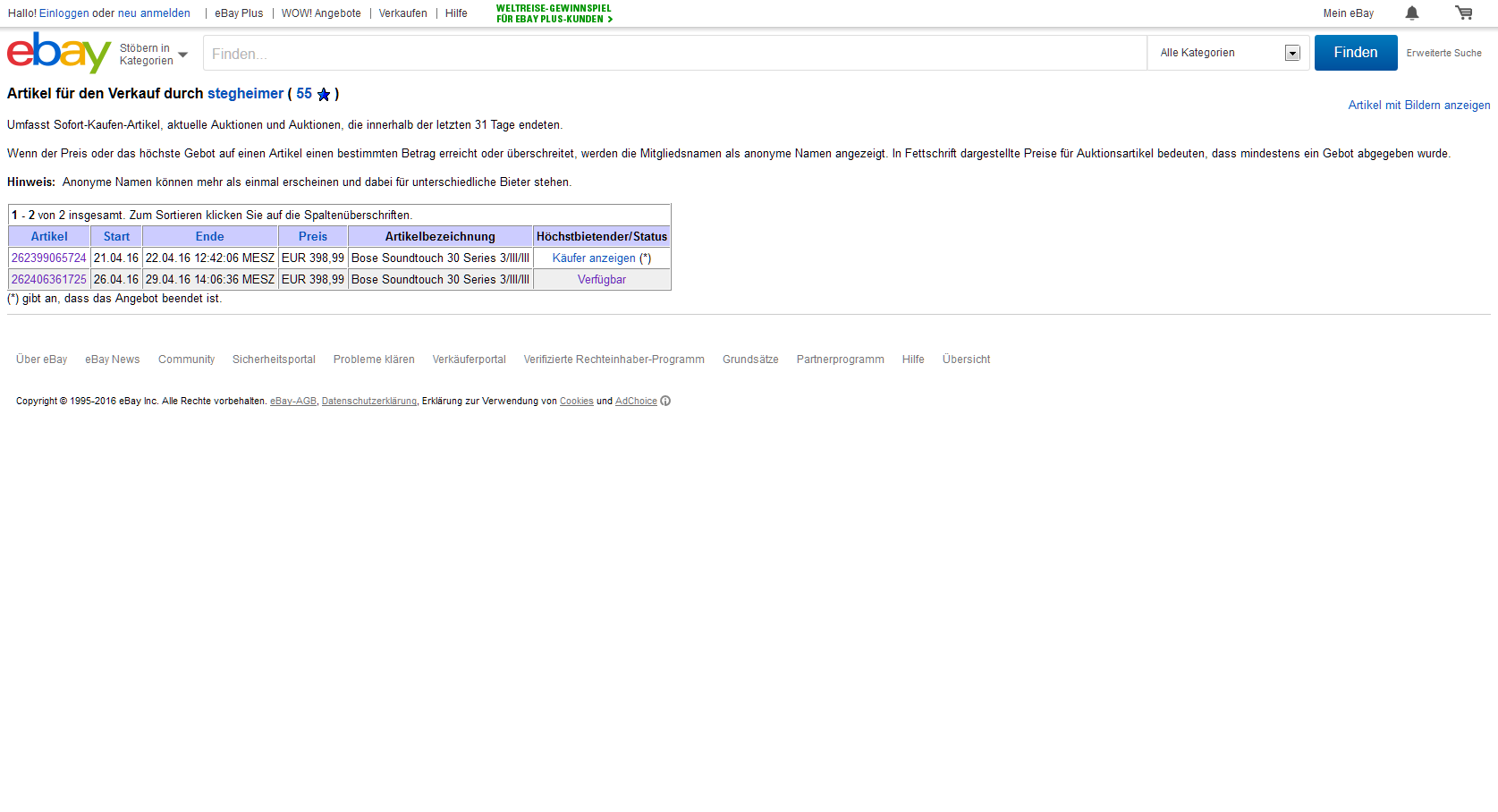Click Artikel mit Bildern anzeigen

(1419, 106)
